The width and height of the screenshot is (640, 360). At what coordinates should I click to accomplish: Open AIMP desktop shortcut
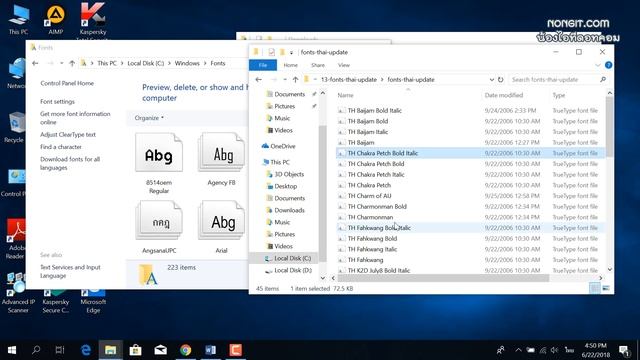(56, 20)
